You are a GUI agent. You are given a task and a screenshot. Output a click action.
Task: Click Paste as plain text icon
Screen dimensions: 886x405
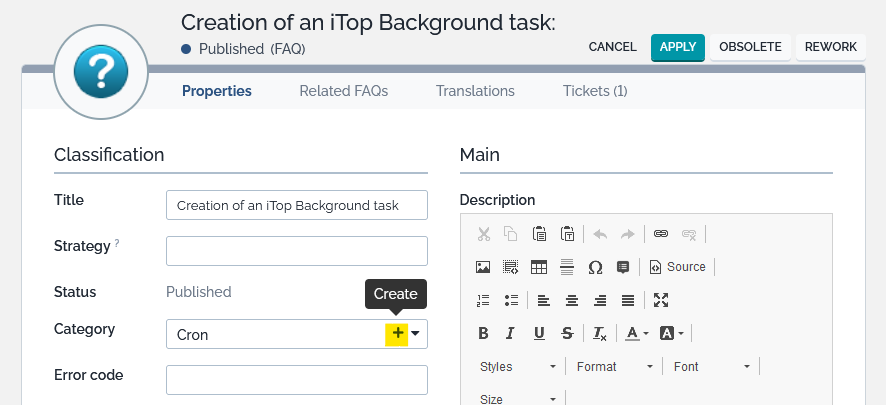(567, 234)
